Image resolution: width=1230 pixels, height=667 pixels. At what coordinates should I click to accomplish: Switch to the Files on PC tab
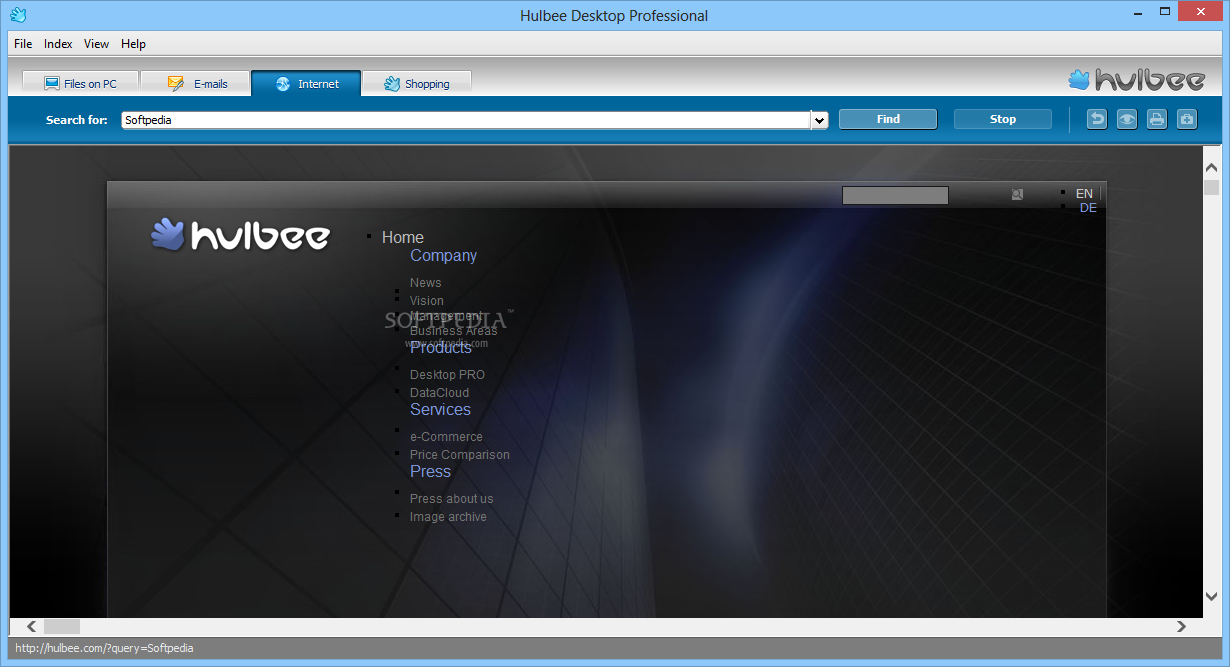[80, 84]
